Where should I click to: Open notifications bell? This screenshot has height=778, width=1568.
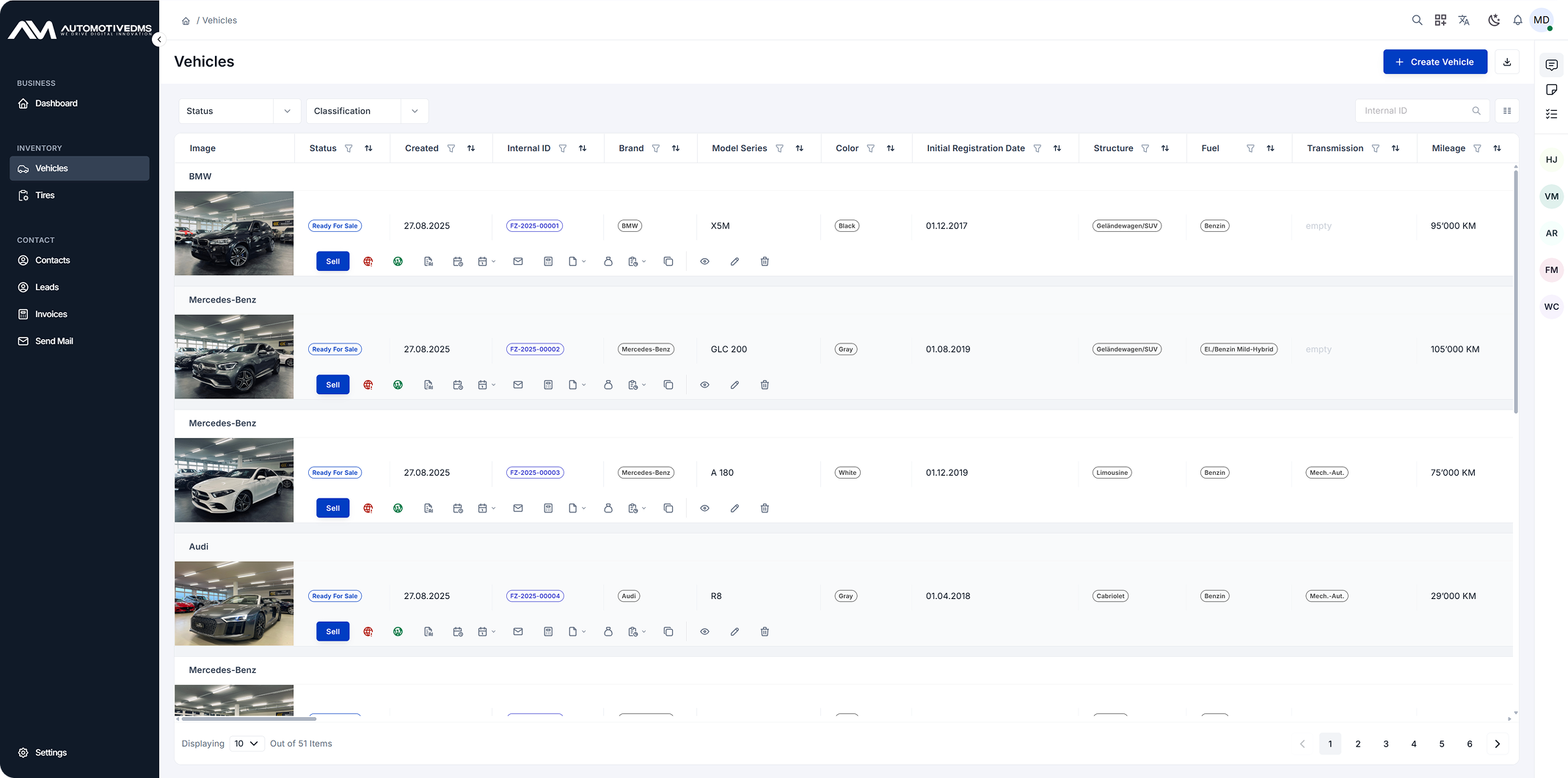point(1517,21)
